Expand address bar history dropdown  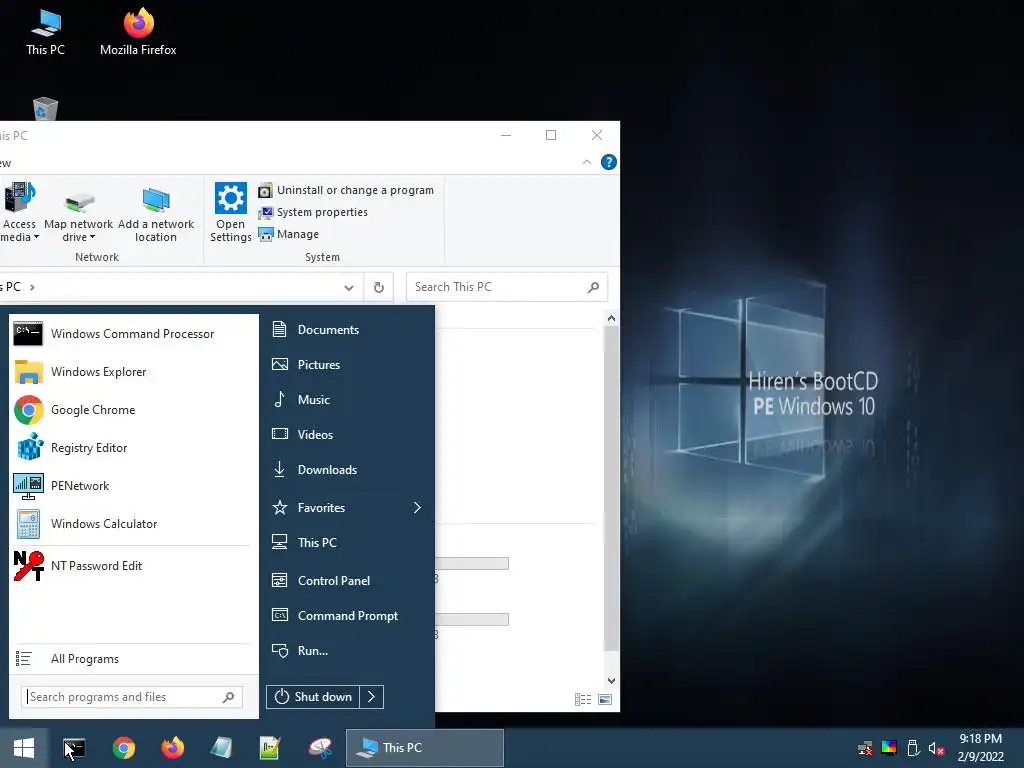pyautogui.click(x=349, y=287)
